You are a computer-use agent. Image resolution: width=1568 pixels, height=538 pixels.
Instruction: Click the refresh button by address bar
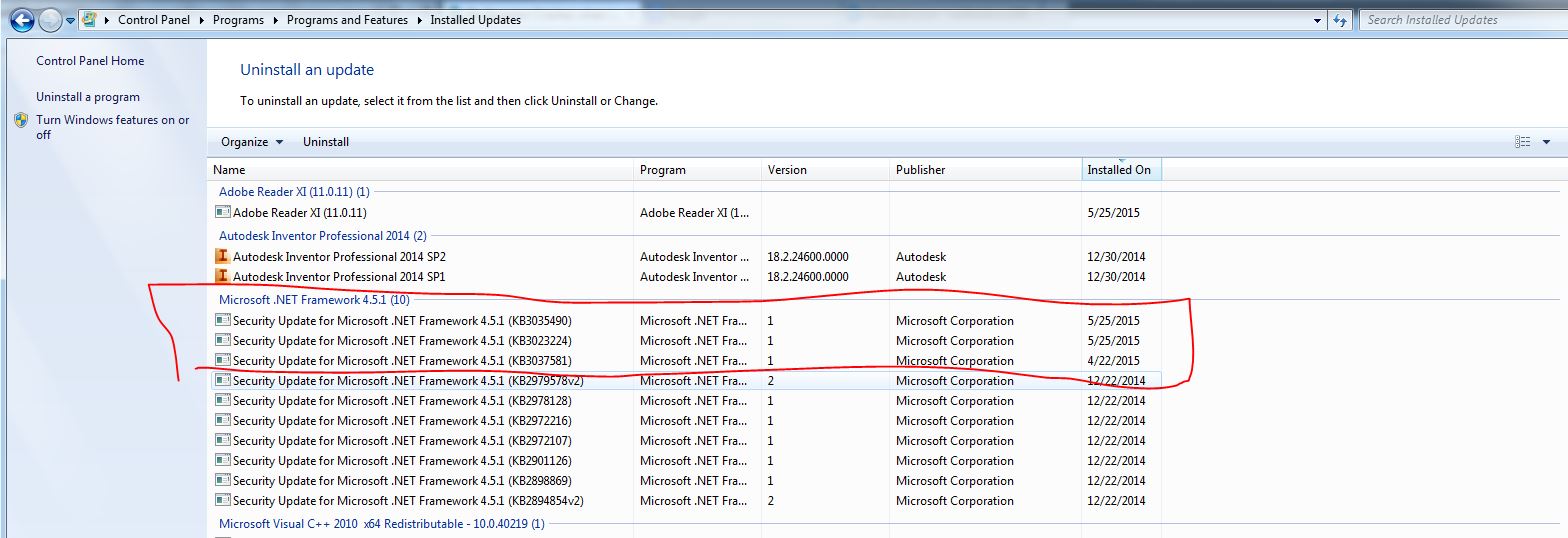pos(1340,20)
